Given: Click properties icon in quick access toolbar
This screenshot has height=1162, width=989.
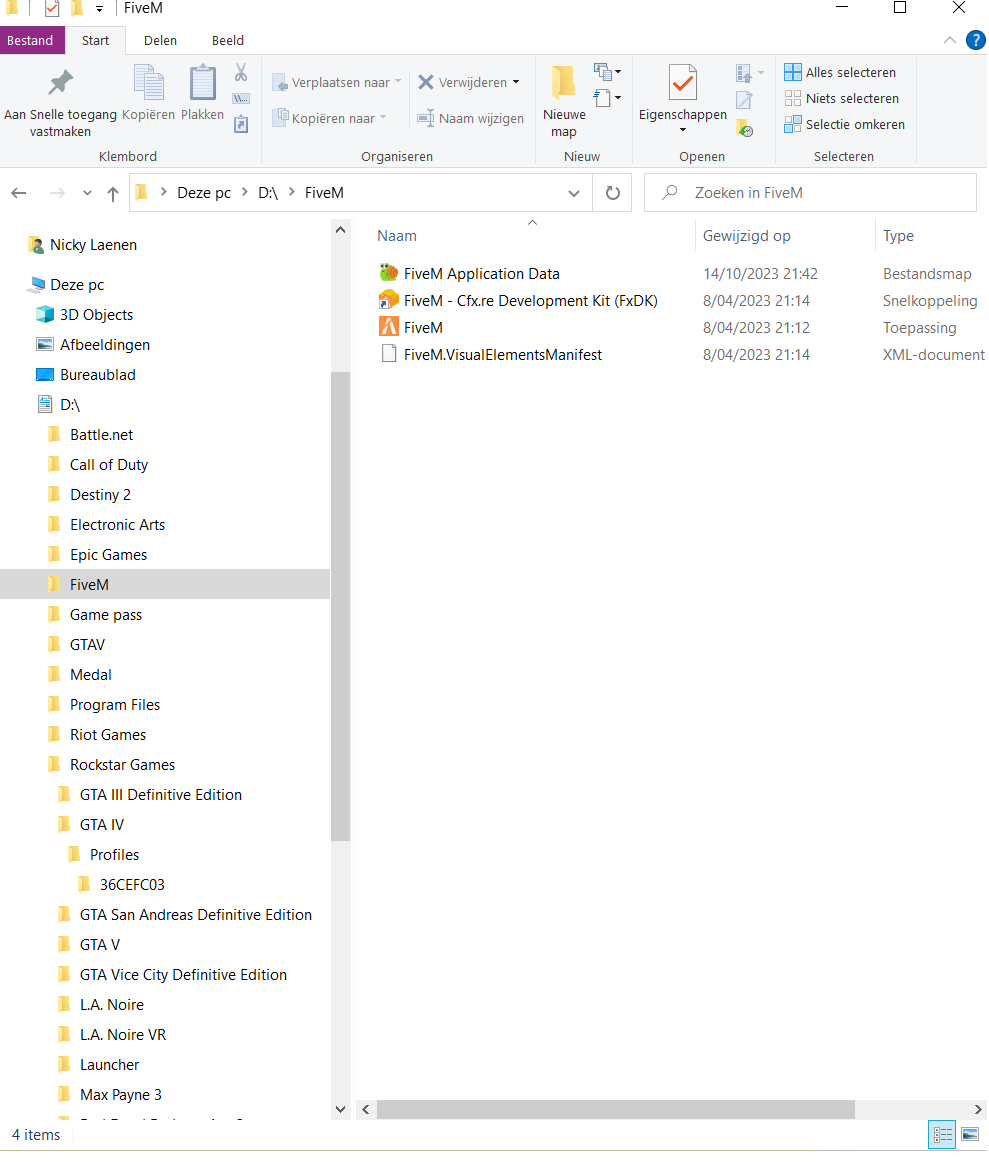Looking at the screenshot, I should click(x=52, y=8).
